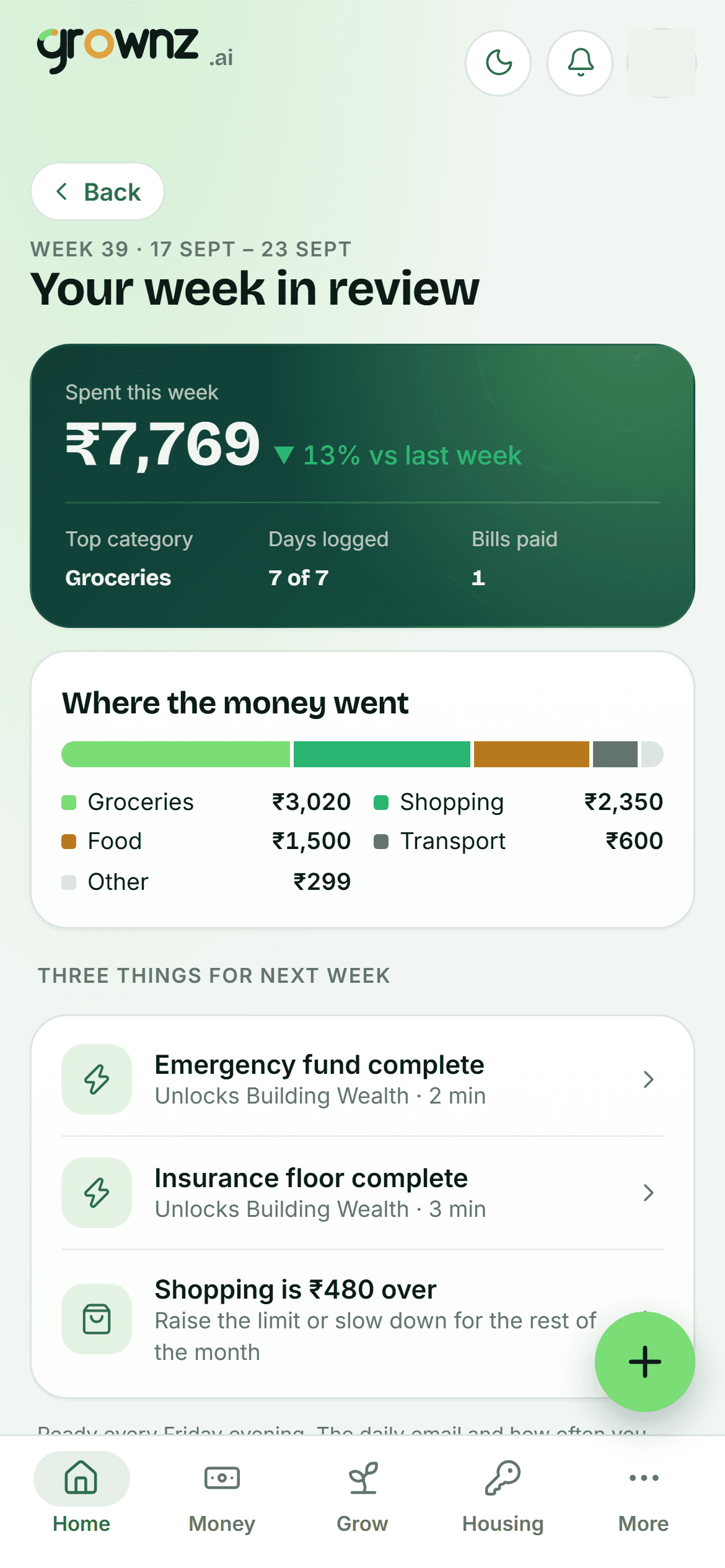Screen dimensions: 725x1568
Task: Expand Emergency fund complete chevron
Action: 648,1079
